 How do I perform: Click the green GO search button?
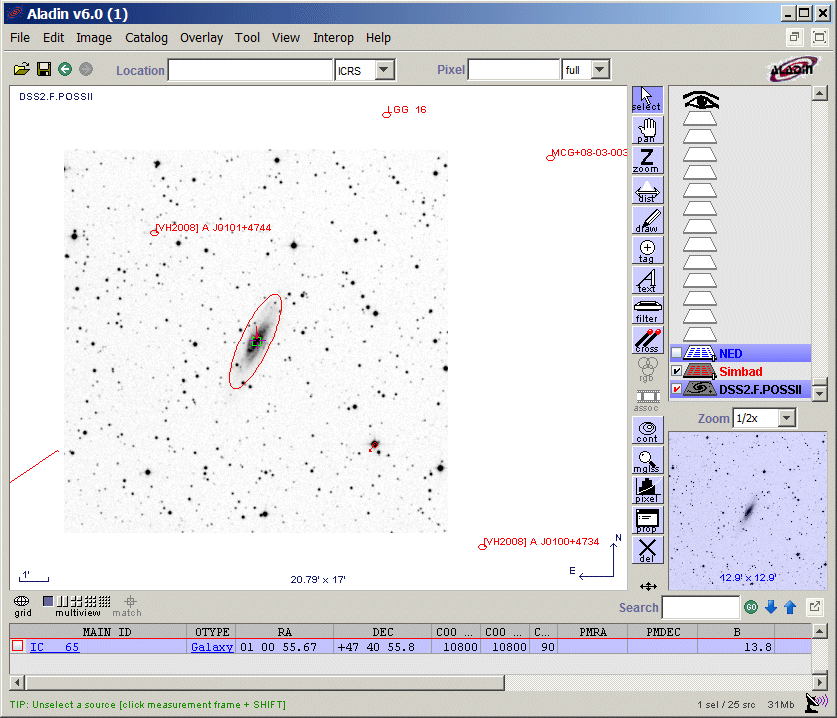751,607
